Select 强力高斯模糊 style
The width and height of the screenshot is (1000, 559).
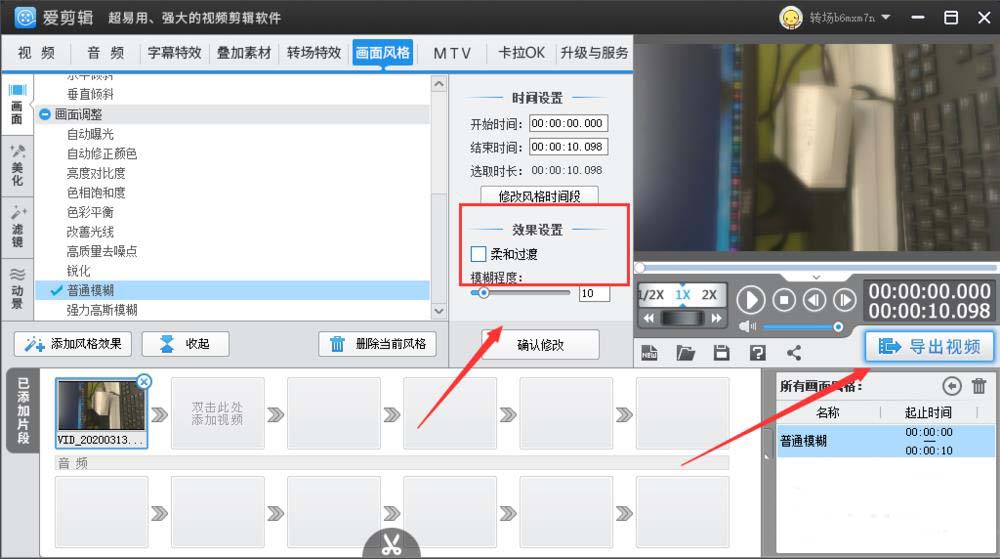click(101, 310)
